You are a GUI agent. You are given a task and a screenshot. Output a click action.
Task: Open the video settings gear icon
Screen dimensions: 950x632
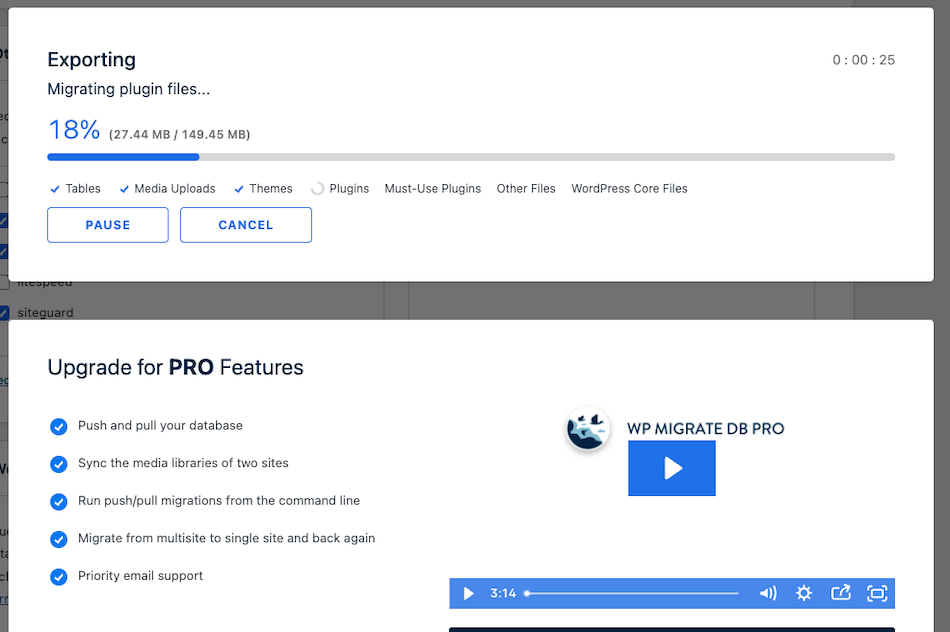click(x=804, y=593)
